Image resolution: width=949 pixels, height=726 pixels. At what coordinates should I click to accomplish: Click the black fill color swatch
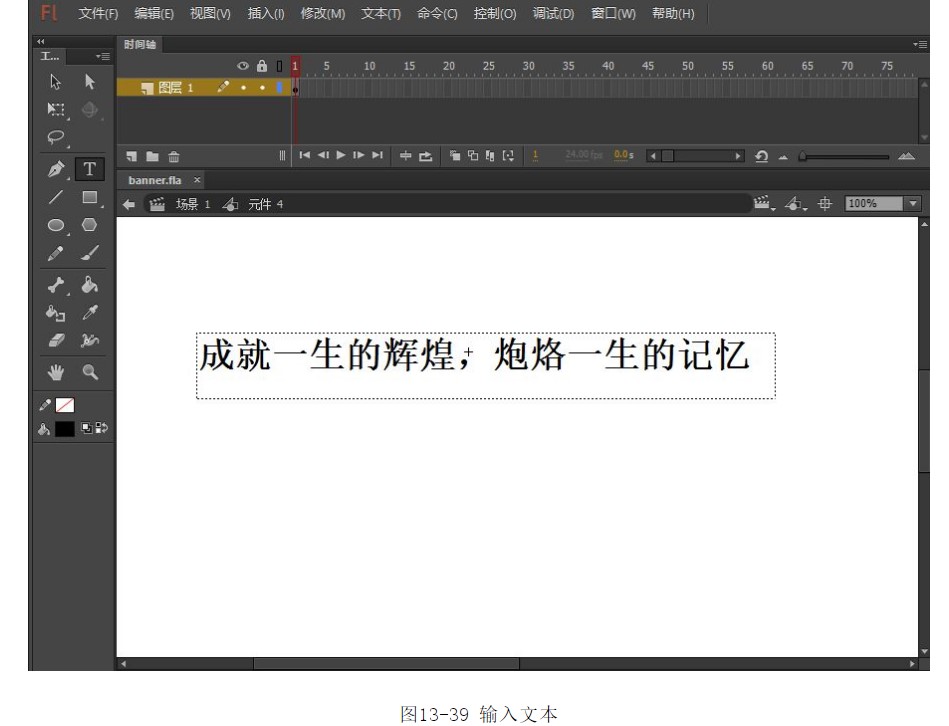(65, 429)
